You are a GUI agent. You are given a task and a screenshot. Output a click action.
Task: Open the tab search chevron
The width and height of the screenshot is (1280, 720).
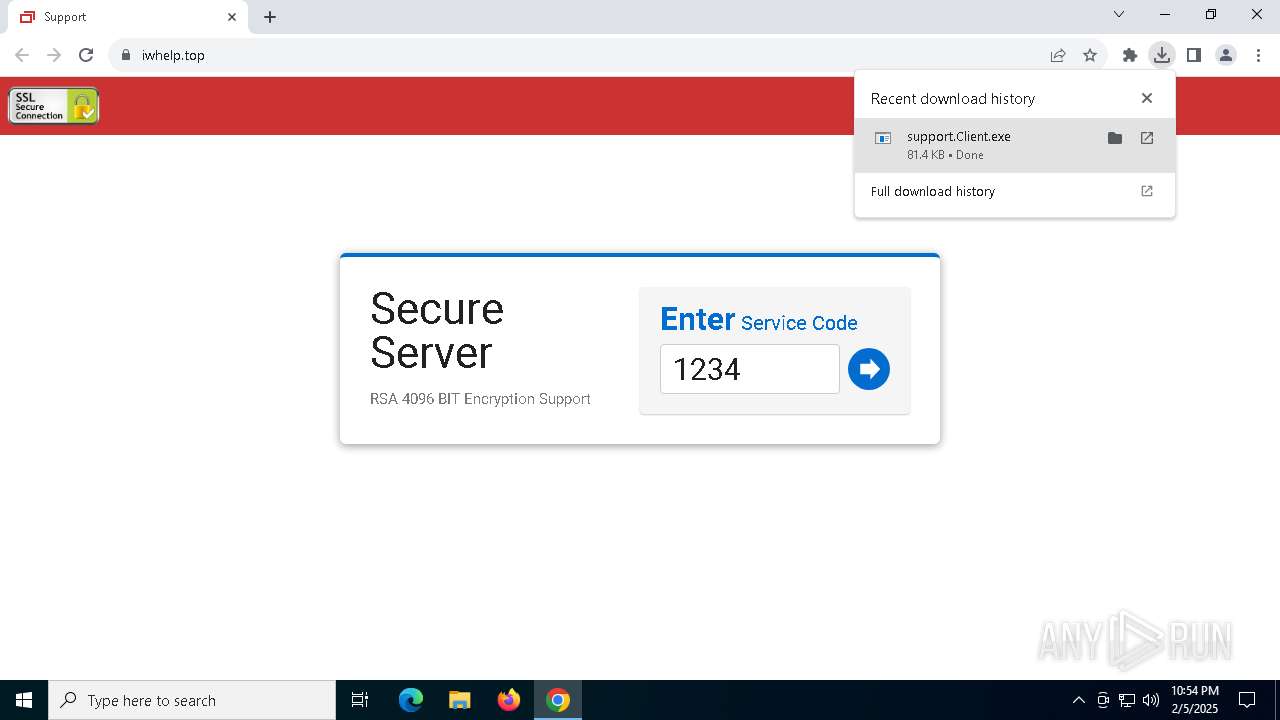(x=1119, y=14)
